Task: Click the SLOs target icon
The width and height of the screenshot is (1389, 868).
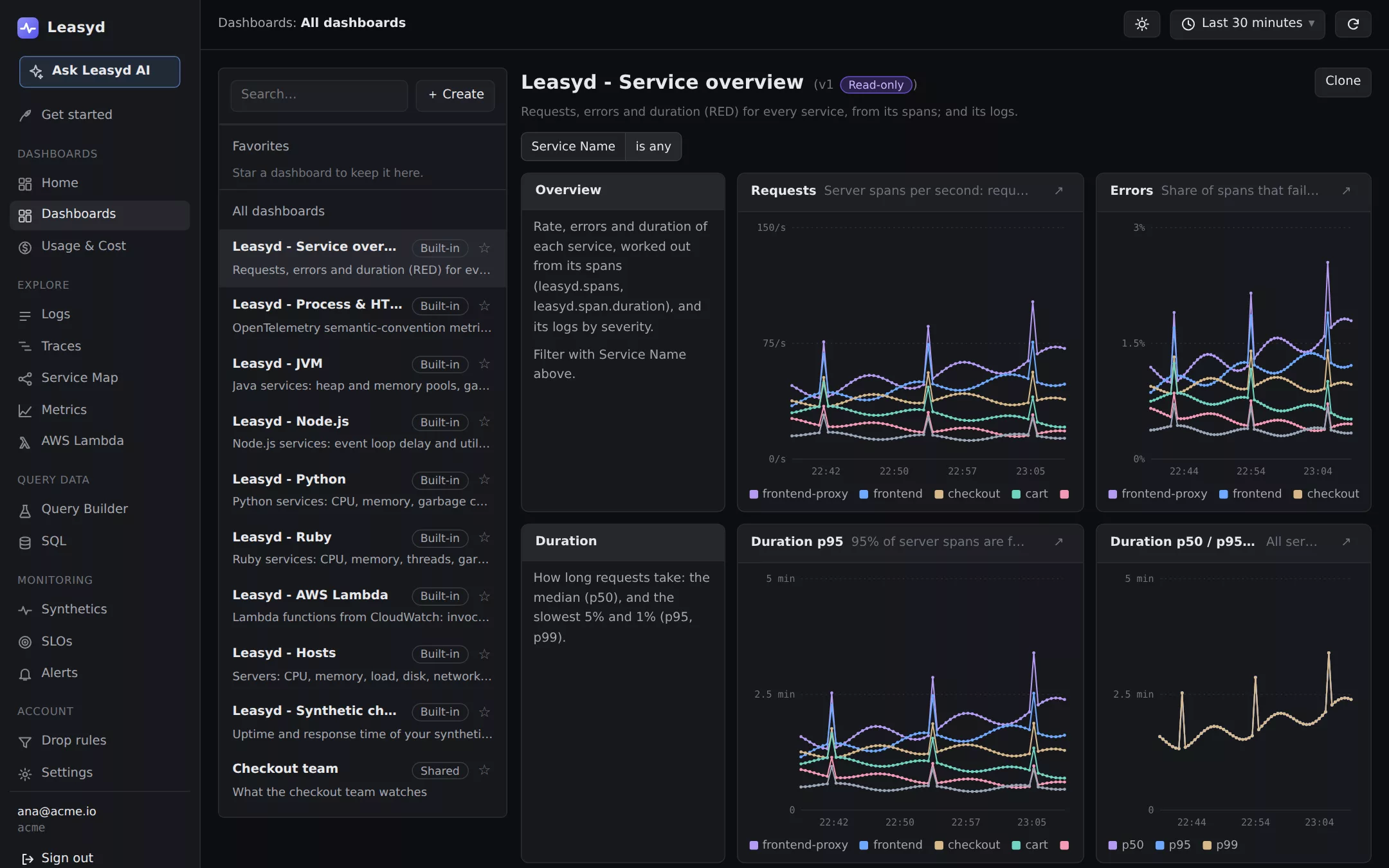Action: coord(25,642)
